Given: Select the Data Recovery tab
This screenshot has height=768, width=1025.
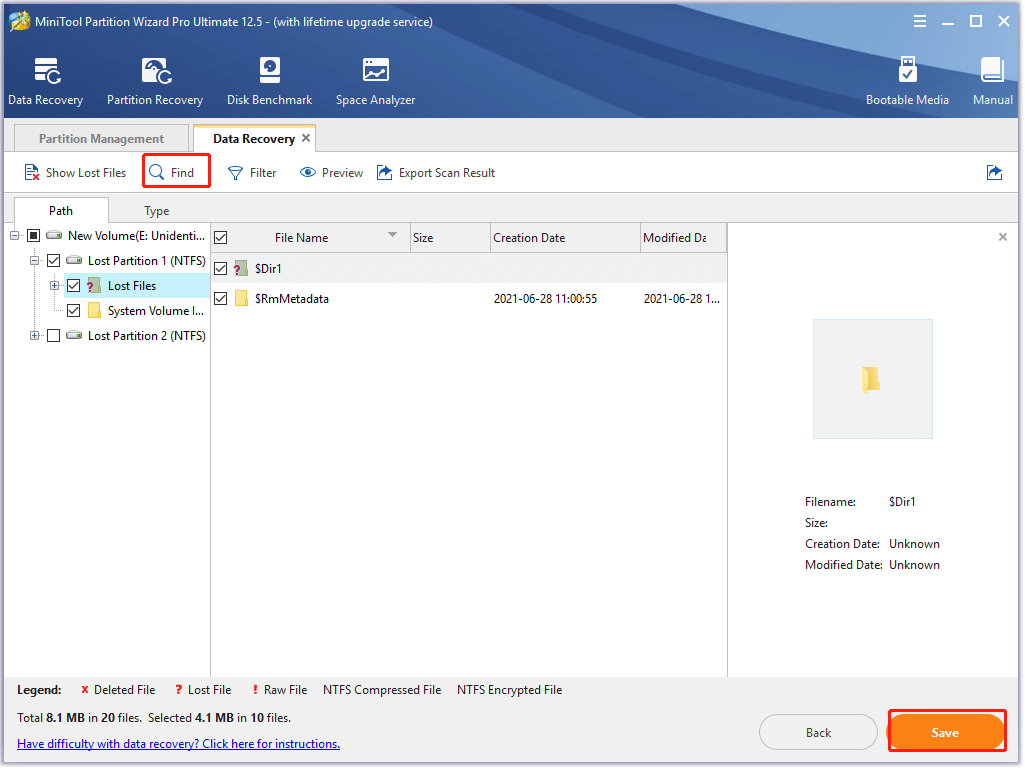Looking at the screenshot, I should (254, 139).
